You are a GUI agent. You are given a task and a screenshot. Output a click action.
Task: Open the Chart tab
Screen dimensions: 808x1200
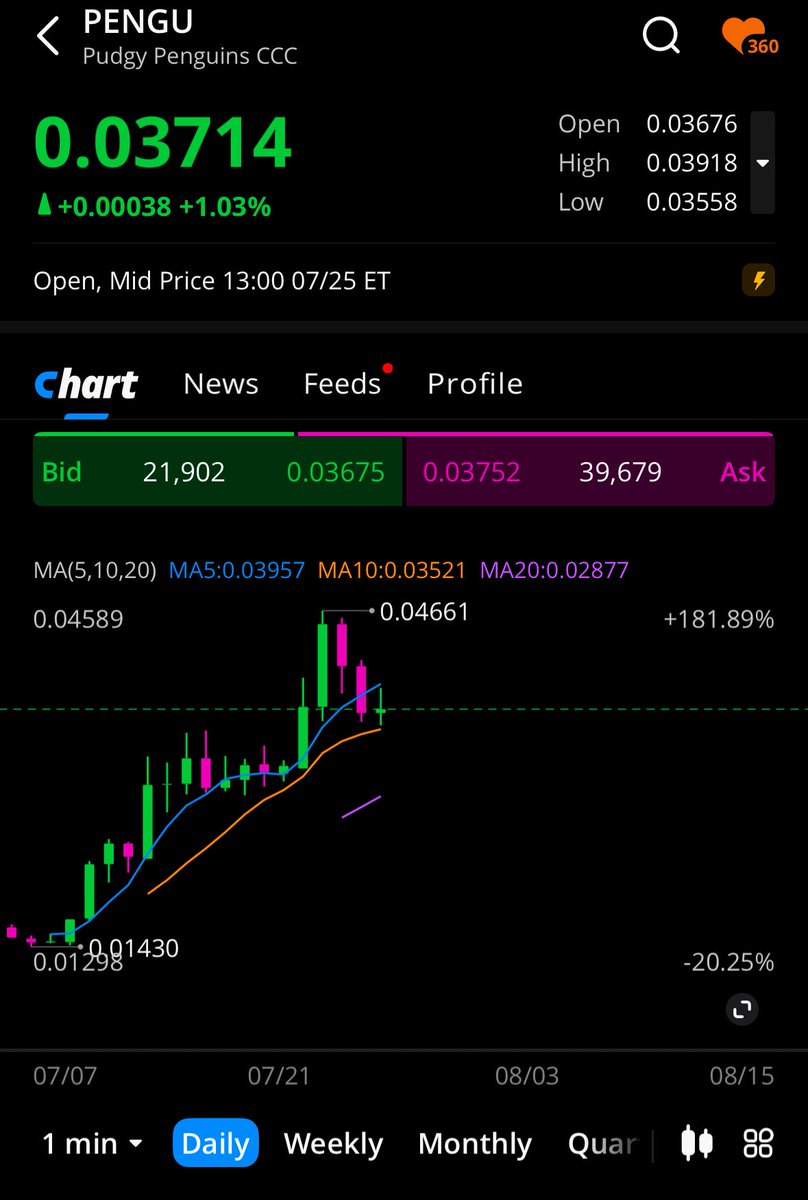click(x=86, y=384)
